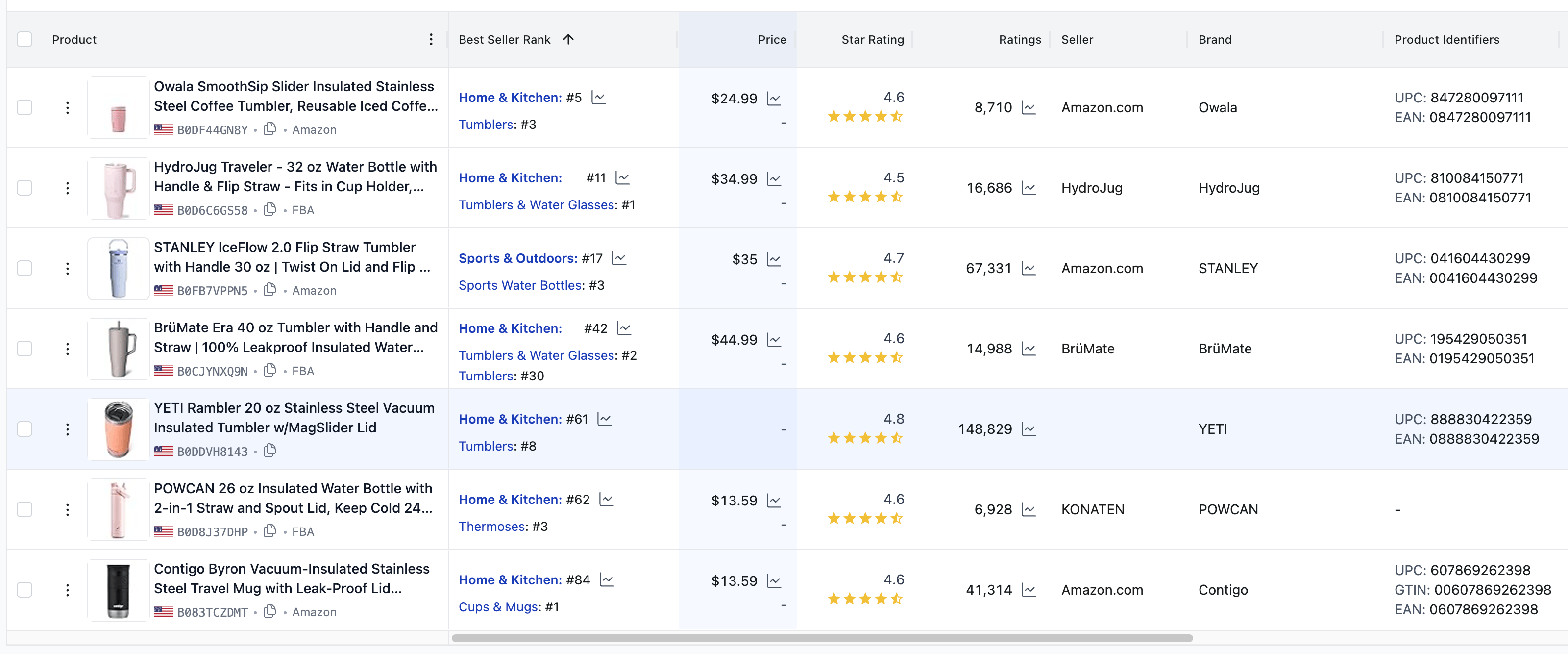This screenshot has height=654, width=1568.
Task: Open the price trend chart for Owala tumbler
Action: [x=774, y=98]
